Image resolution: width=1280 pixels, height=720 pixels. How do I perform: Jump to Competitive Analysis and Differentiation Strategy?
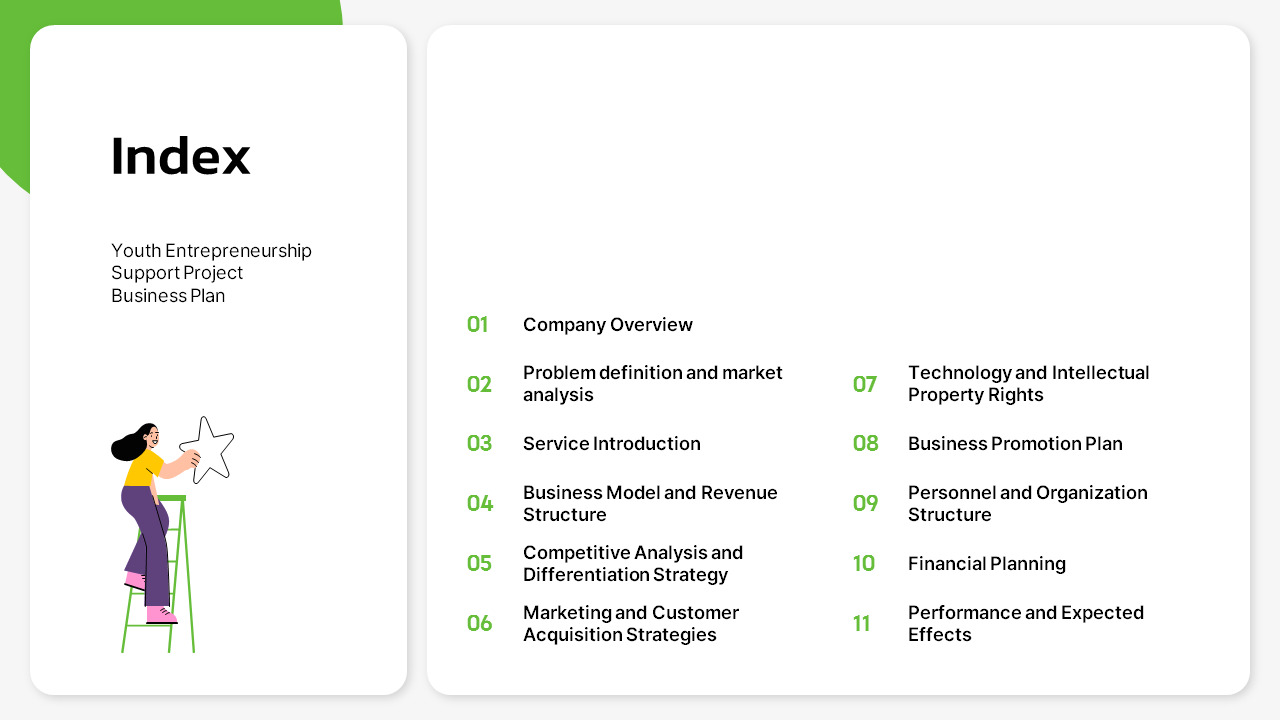pyautogui.click(x=632, y=563)
